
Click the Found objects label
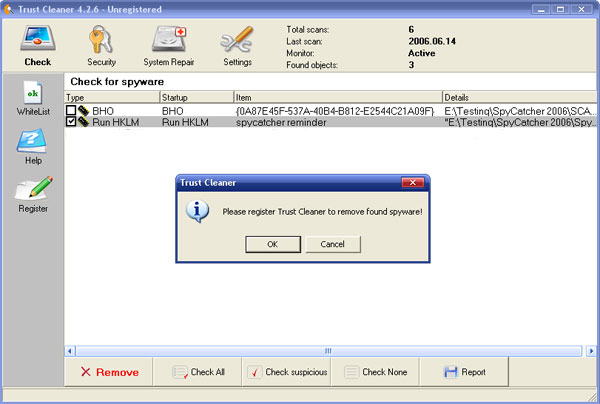[312, 65]
